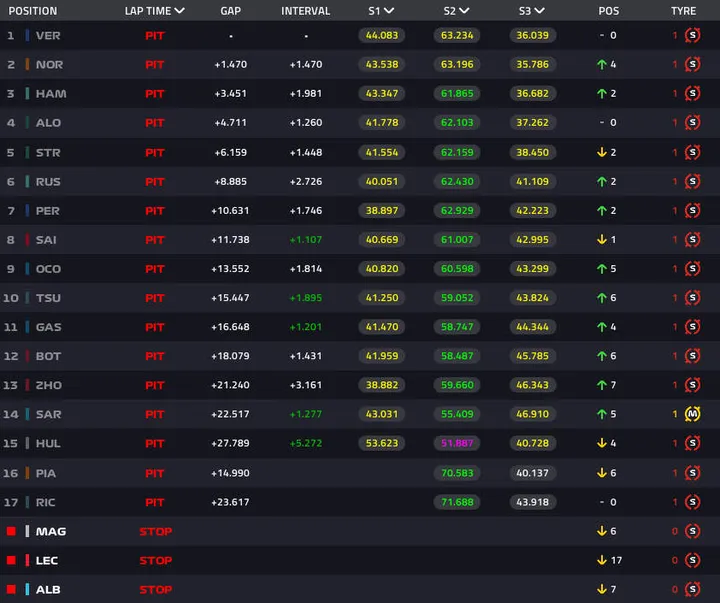720x603 pixels.
Task: Click S1 time 53.623
Action: click(382, 443)
